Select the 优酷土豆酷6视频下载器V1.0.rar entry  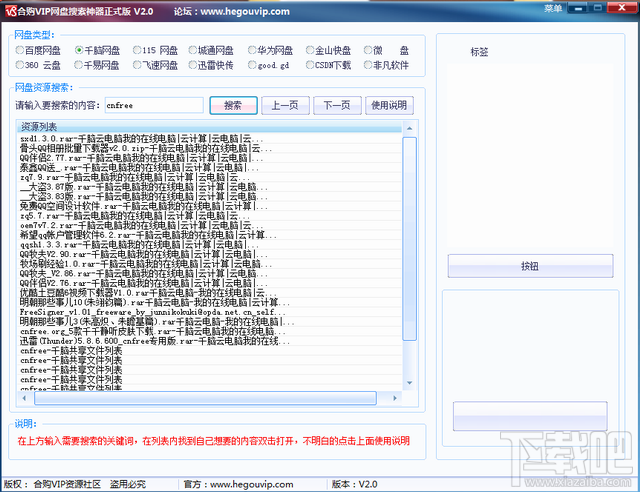209,293
